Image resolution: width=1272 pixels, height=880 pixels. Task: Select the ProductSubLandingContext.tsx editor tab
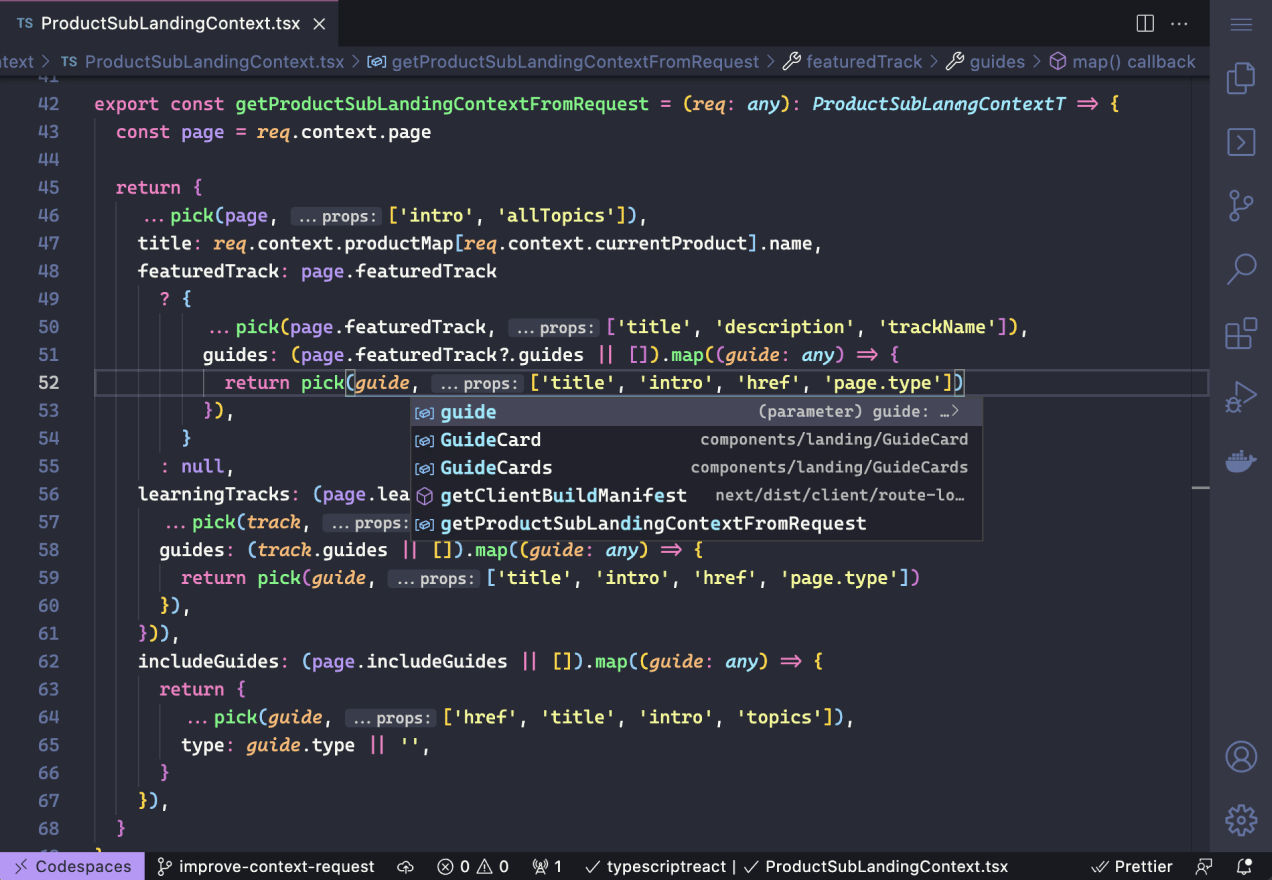coord(168,23)
